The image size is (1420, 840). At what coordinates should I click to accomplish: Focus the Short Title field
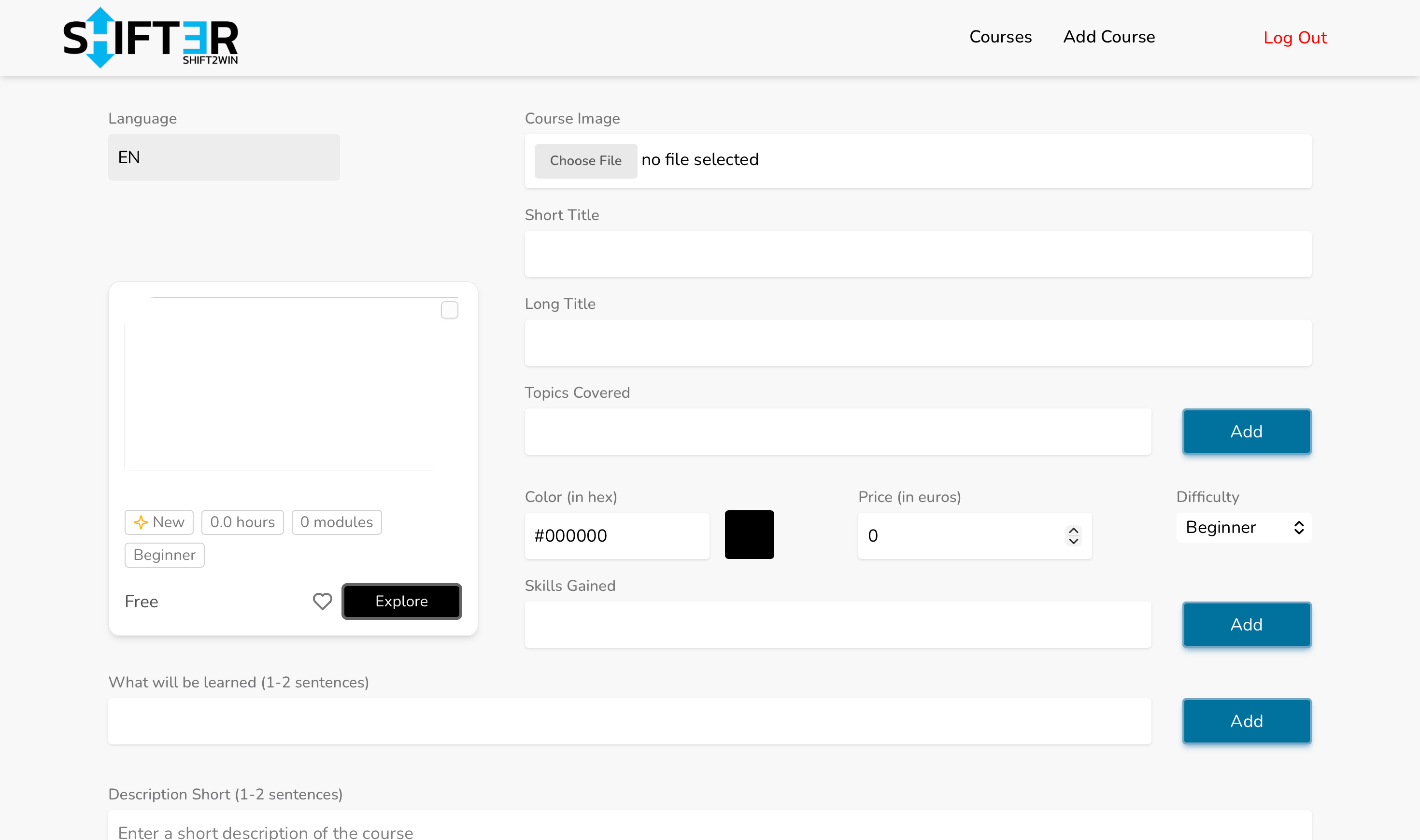(x=917, y=254)
